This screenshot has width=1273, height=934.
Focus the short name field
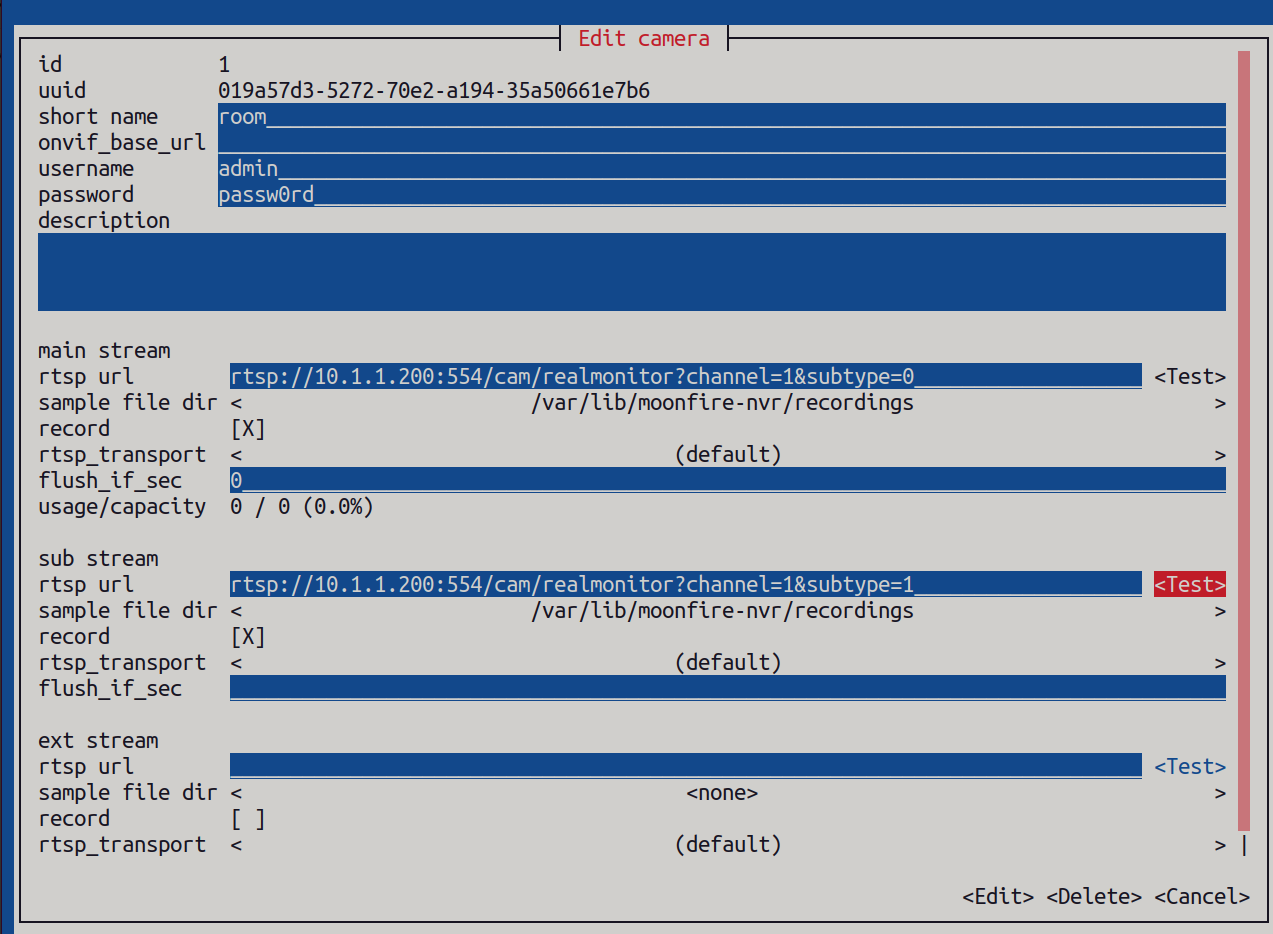point(720,117)
